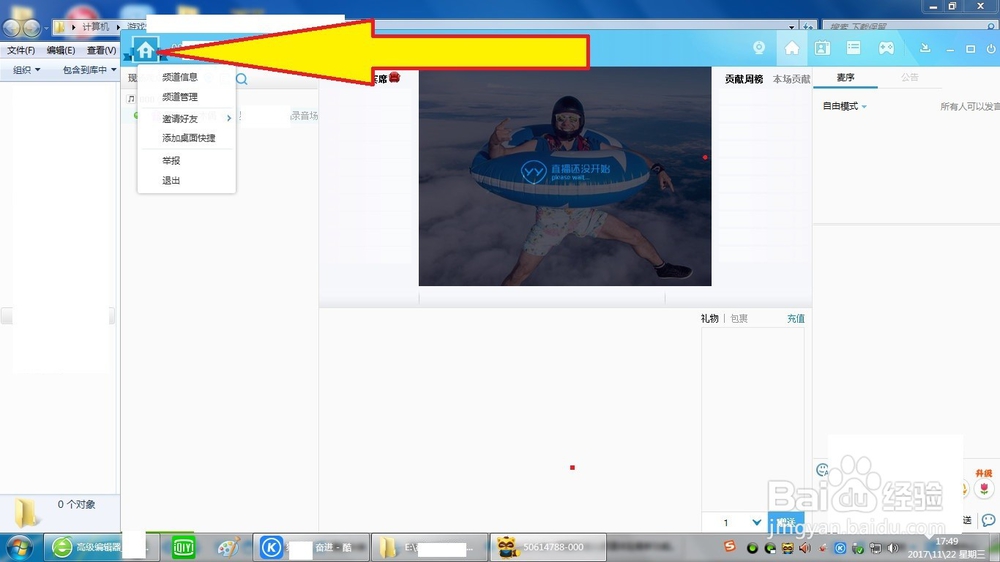
Task: Click the magnifier search icon in channel list
Action: click(x=242, y=79)
